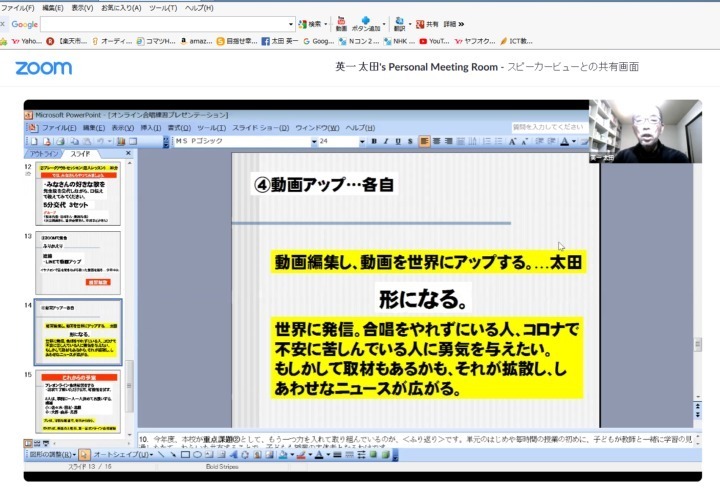The width and height of the screenshot is (720, 490).
Task: Click Google toolbar 検索 button
Action: 310,24
